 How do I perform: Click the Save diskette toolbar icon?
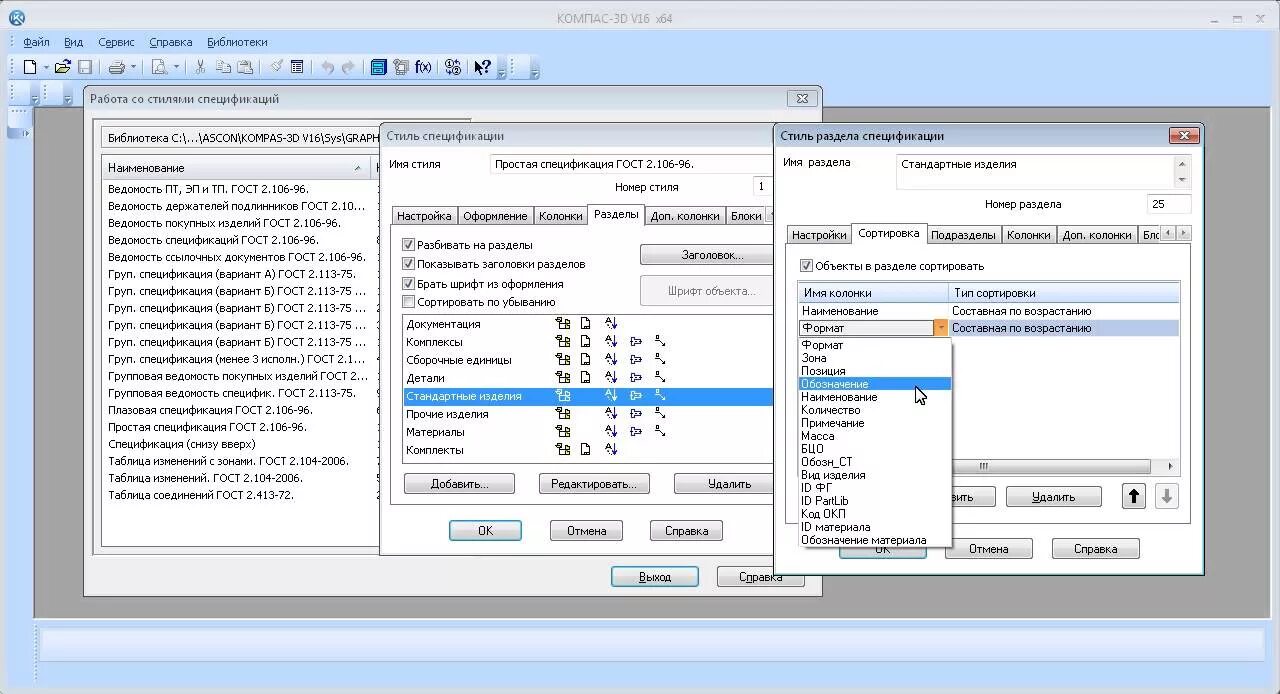click(x=85, y=67)
